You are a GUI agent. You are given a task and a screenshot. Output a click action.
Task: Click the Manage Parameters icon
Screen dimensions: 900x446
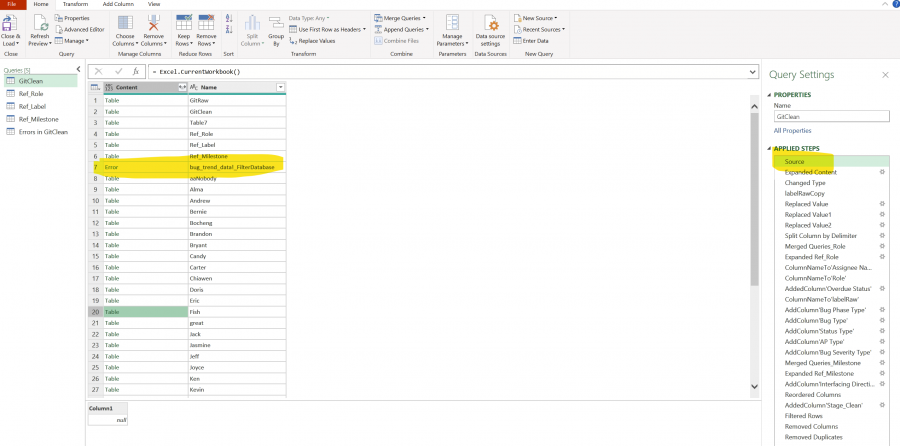pyautogui.click(x=452, y=23)
